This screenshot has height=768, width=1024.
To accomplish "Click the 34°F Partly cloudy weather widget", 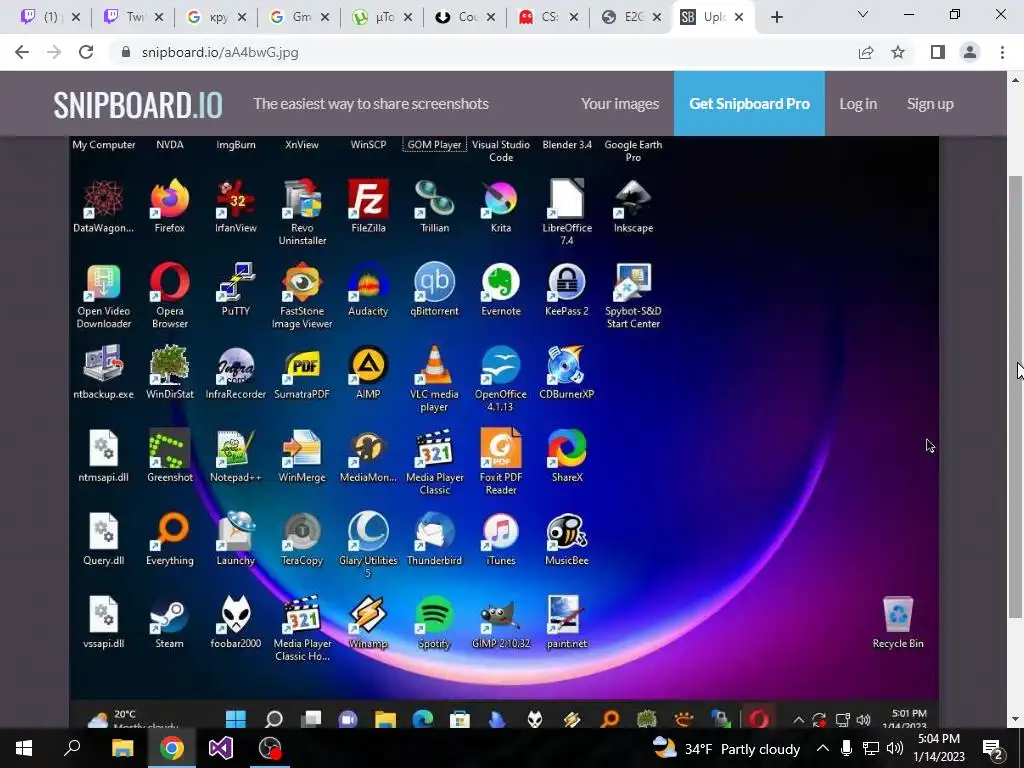I will (726, 748).
